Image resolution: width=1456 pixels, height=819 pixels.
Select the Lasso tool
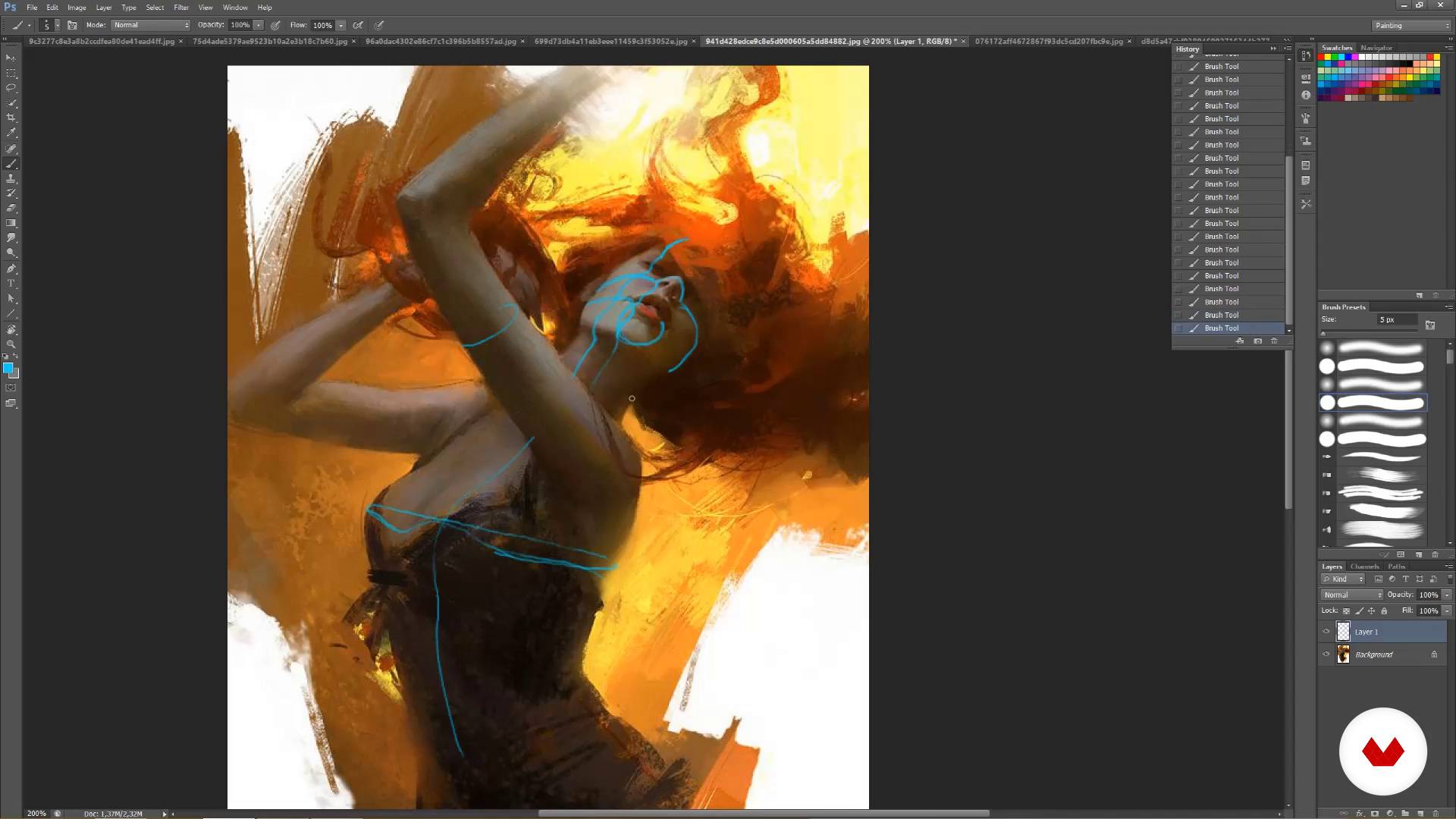click(11, 88)
